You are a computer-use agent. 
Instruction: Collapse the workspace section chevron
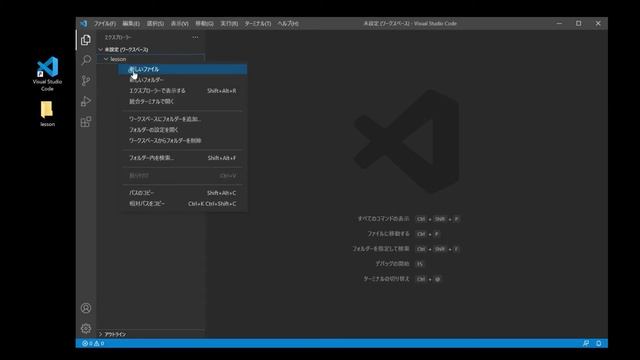[x=101, y=49]
